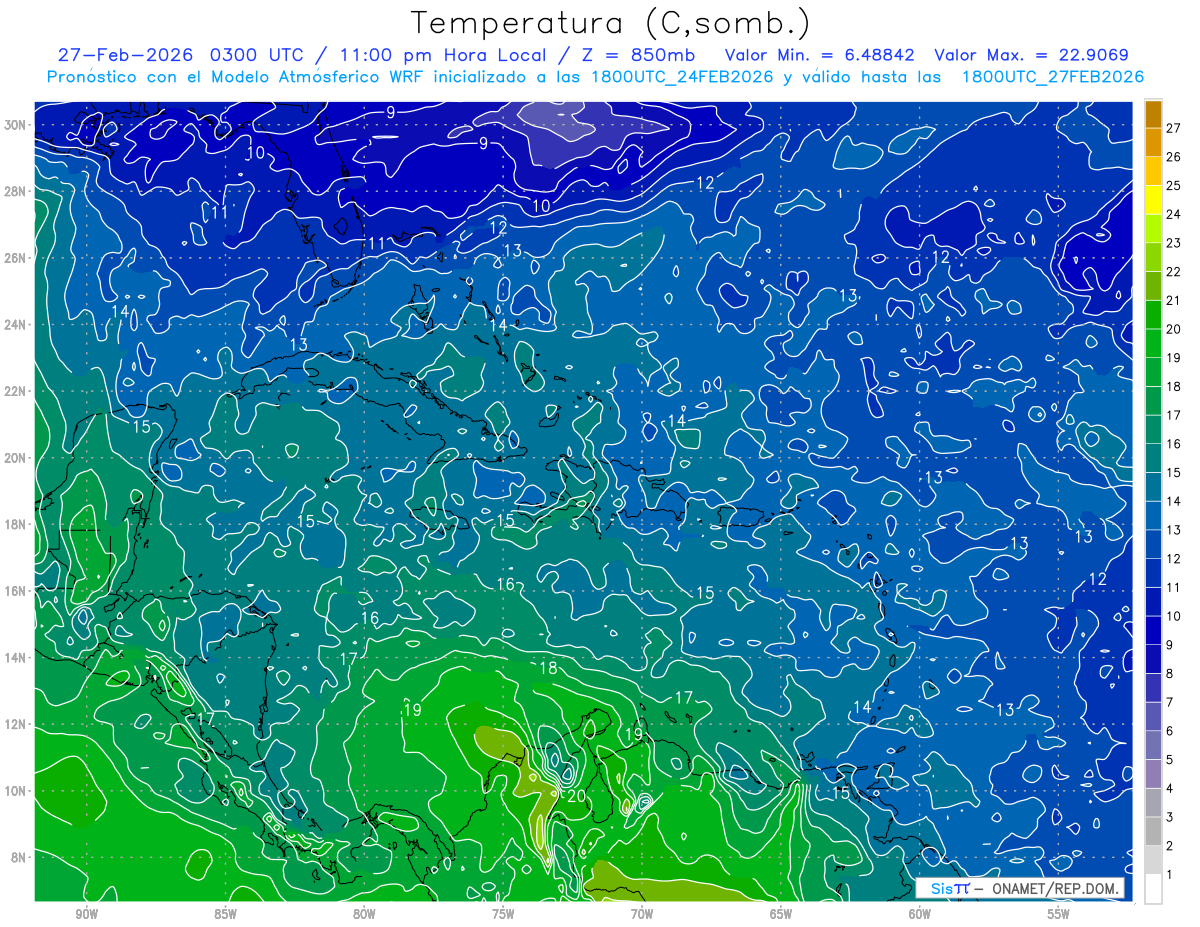Image resolution: width=1200 pixels, height=927 pixels.
Task: Click legend value 1
Action: click(1171, 875)
